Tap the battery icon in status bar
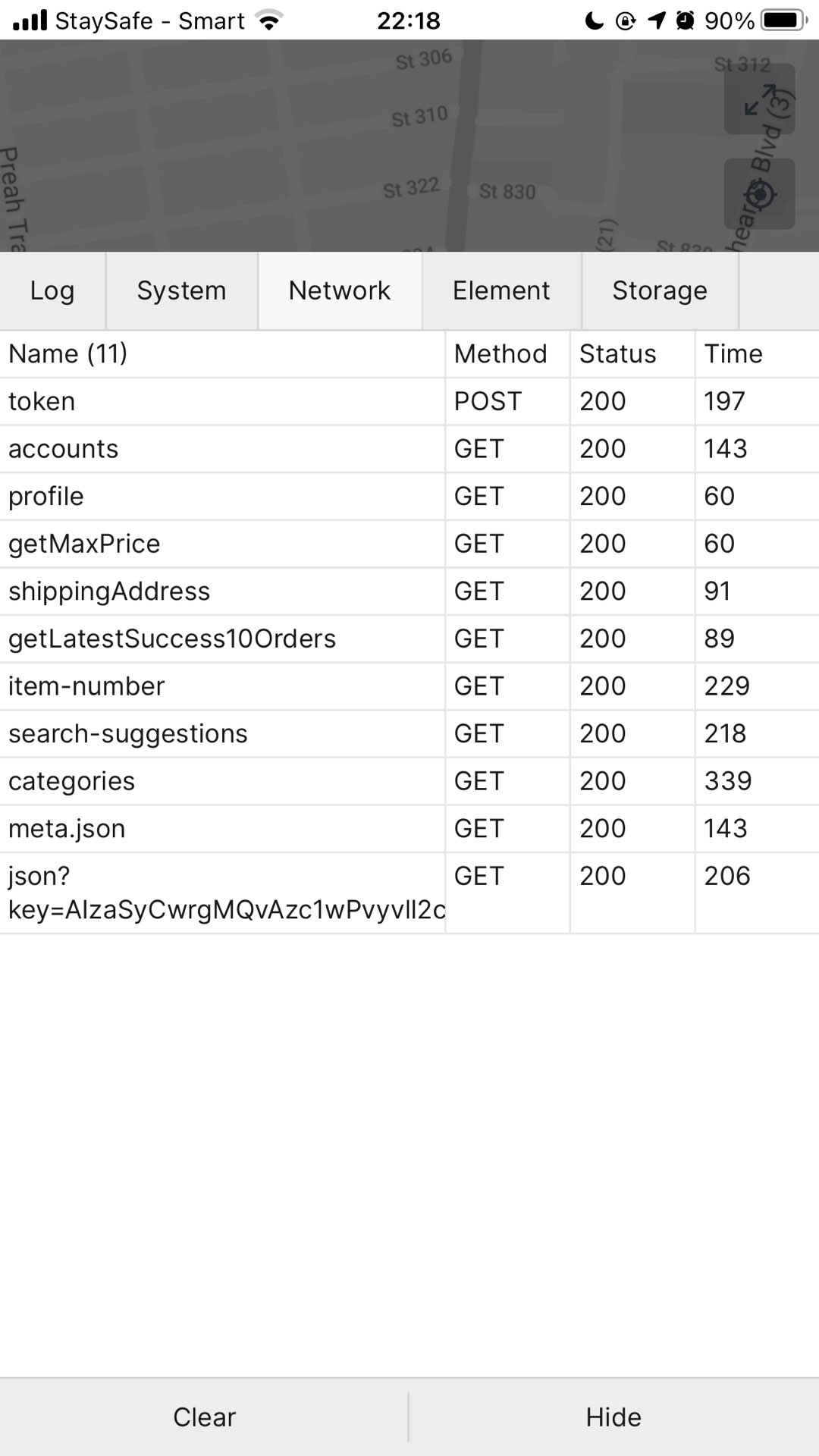The width and height of the screenshot is (819, 1456). pyautogui.click(x=785, y=20)
